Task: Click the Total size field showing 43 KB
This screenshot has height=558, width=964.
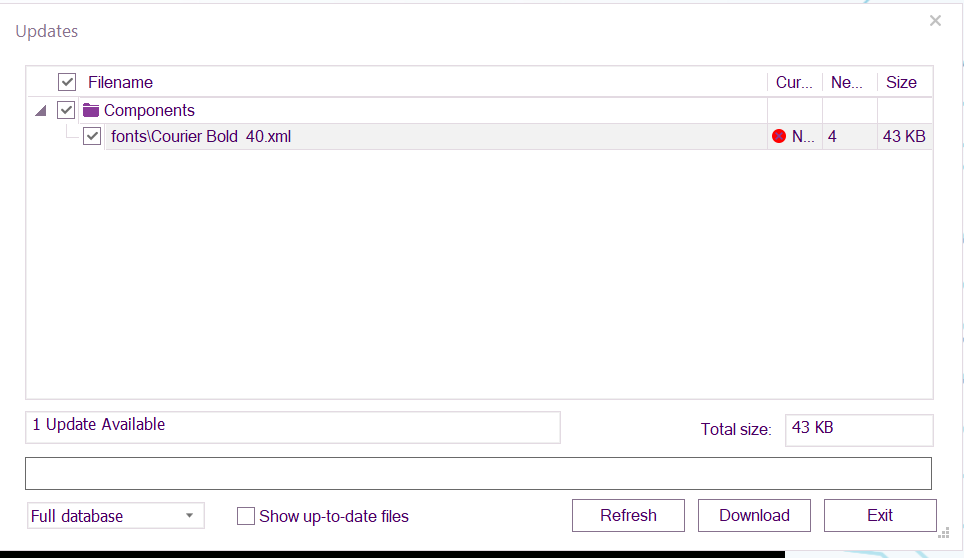Action: [858, 428]
